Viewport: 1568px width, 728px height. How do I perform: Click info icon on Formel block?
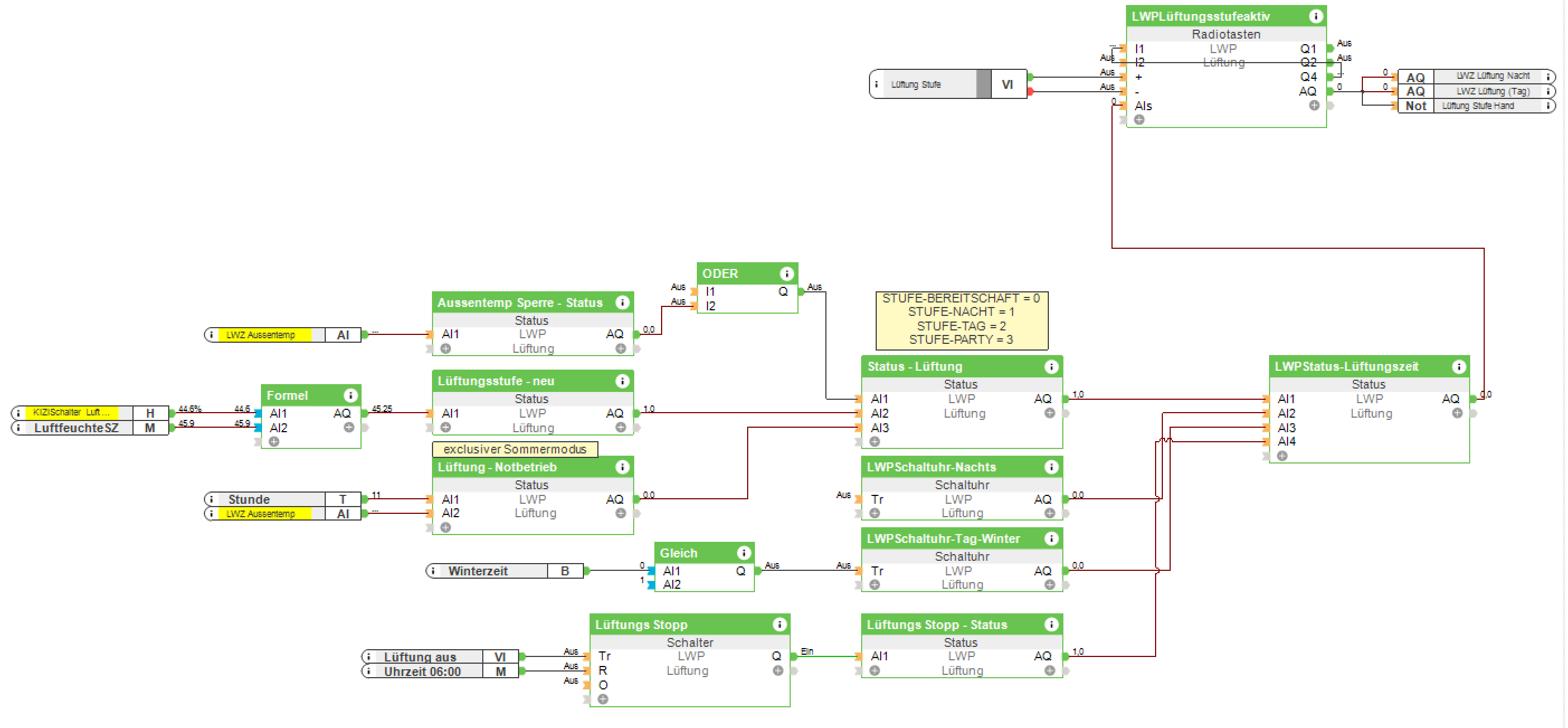349,395
